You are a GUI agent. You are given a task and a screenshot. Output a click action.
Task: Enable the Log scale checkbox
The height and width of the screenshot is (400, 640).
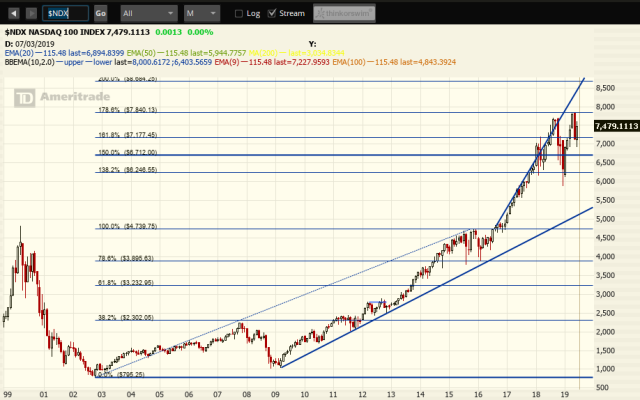click(239, 14)
